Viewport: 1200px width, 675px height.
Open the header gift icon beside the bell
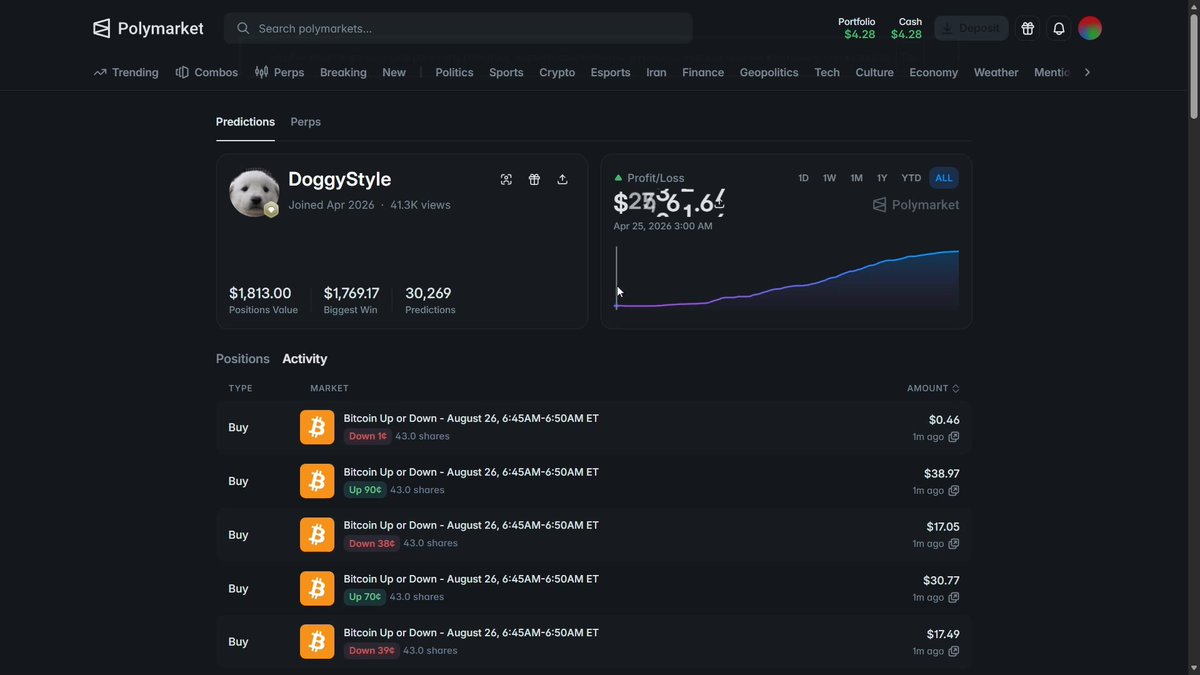1027,28
